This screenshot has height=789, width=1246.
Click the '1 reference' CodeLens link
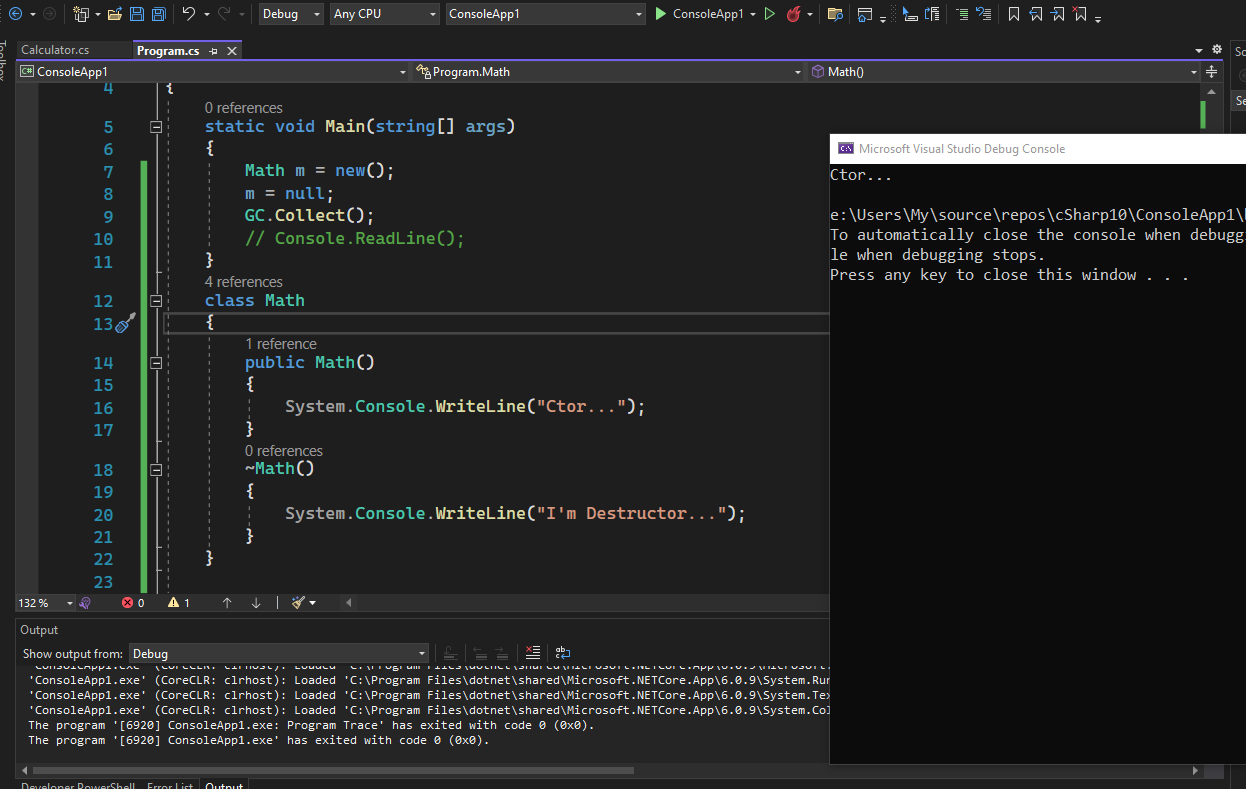[x=281, y=344]
